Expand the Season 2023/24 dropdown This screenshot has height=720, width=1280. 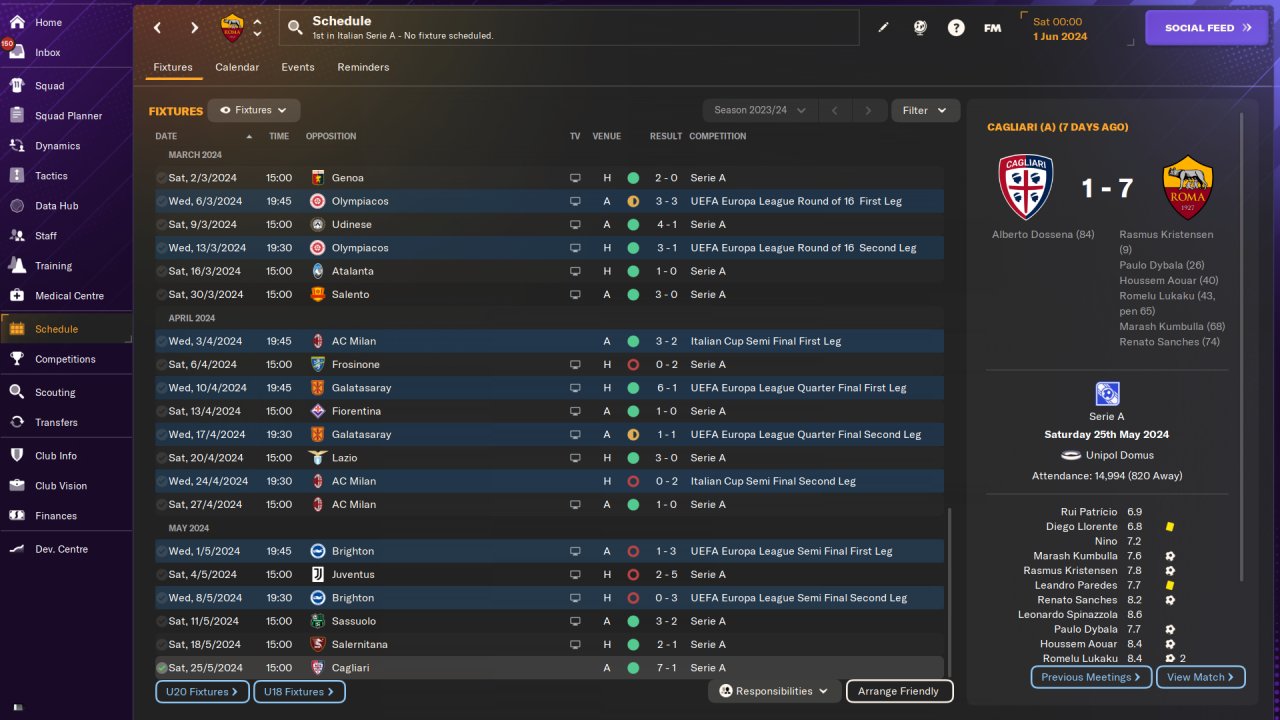760,111
